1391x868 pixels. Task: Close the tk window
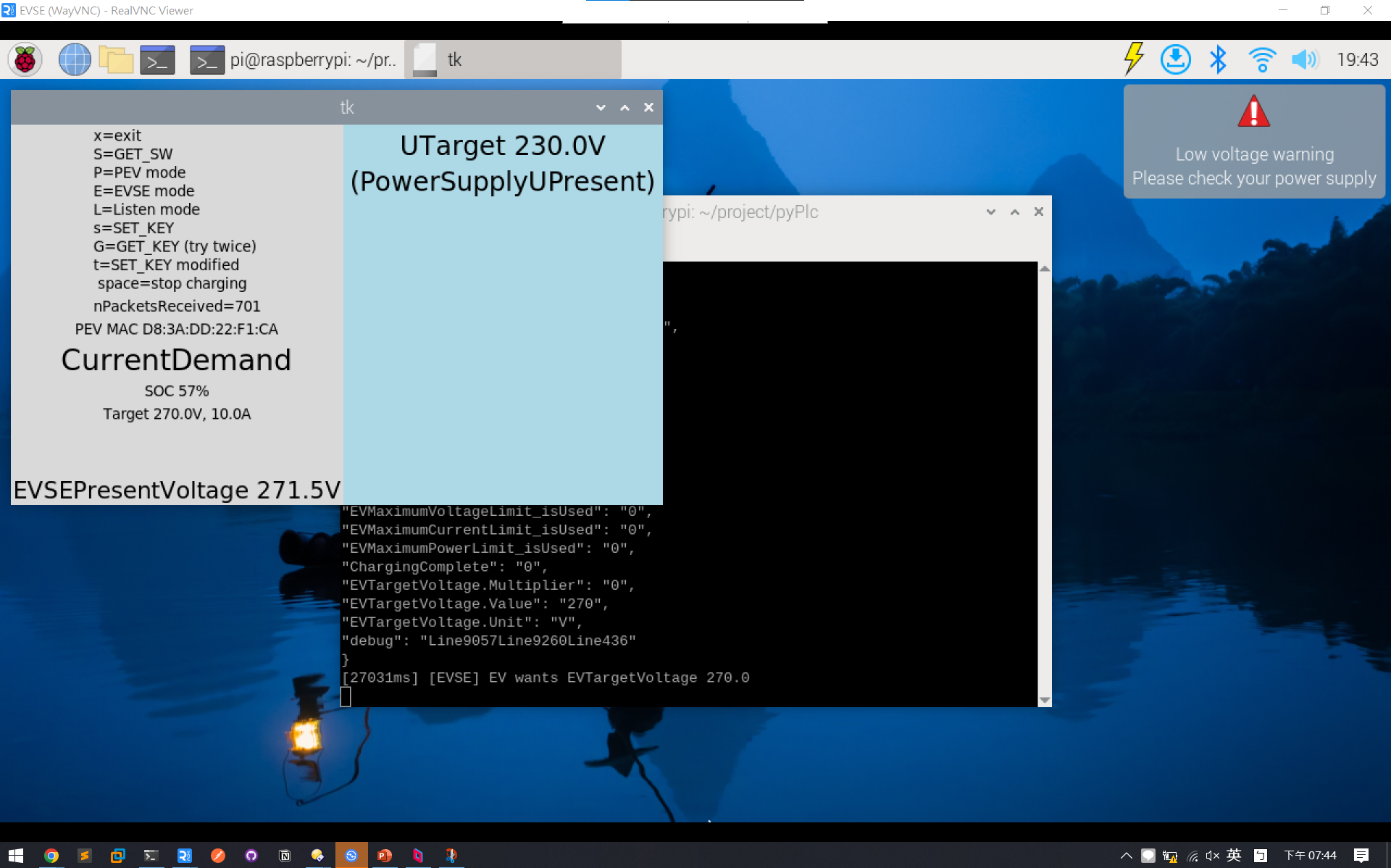coord(648,107)
